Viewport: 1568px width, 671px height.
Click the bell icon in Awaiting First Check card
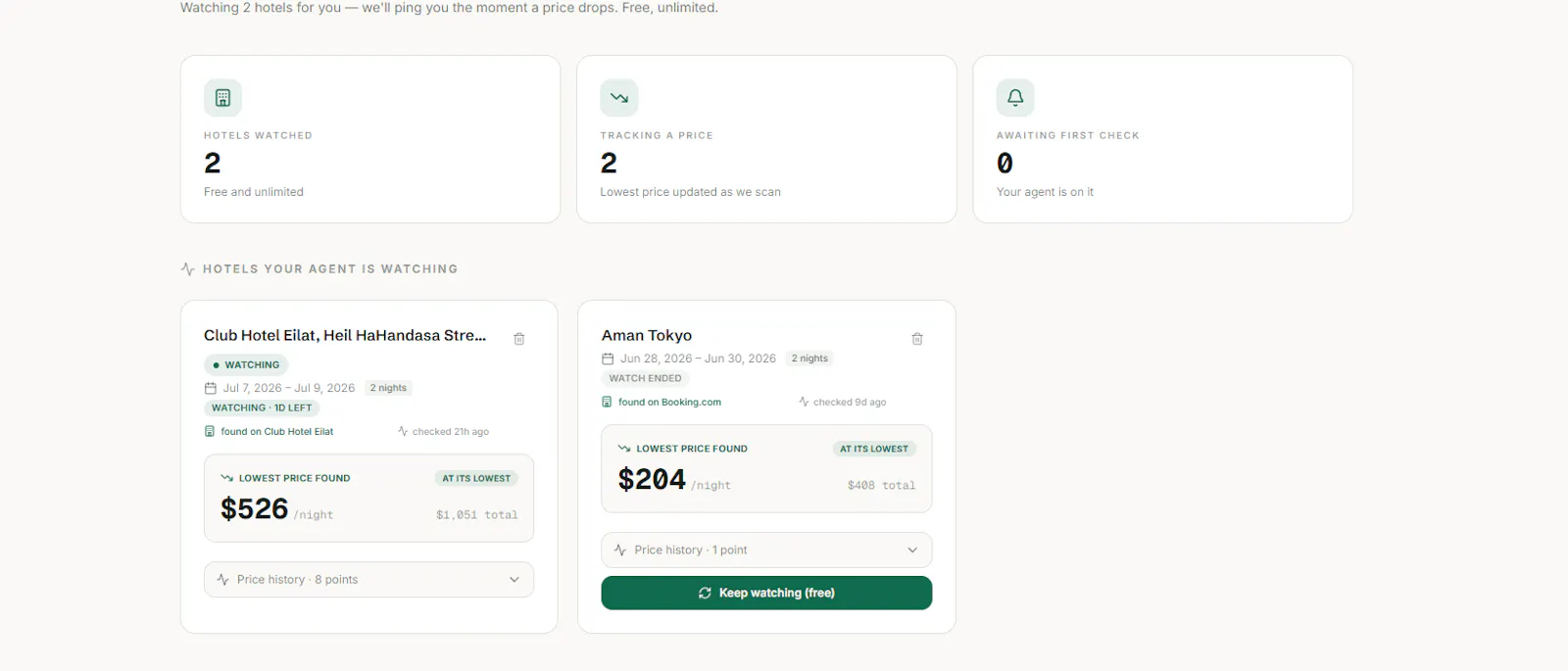click(x=1015, y=98)
